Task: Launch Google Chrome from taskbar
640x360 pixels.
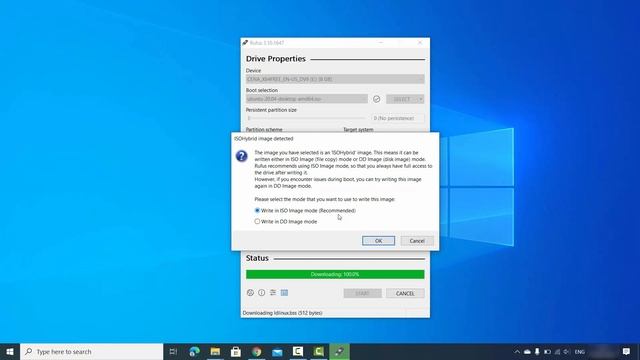Action: tap(256, 351)
